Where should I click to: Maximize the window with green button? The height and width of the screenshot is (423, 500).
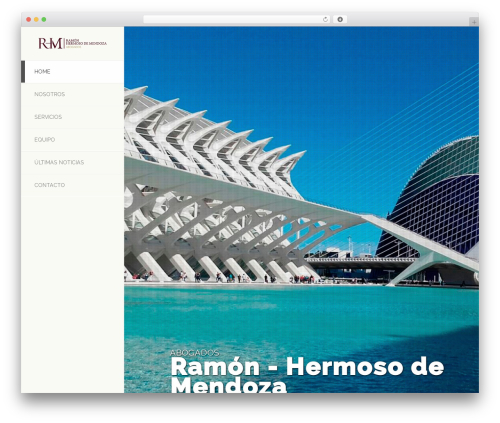[x=44, y=20]
